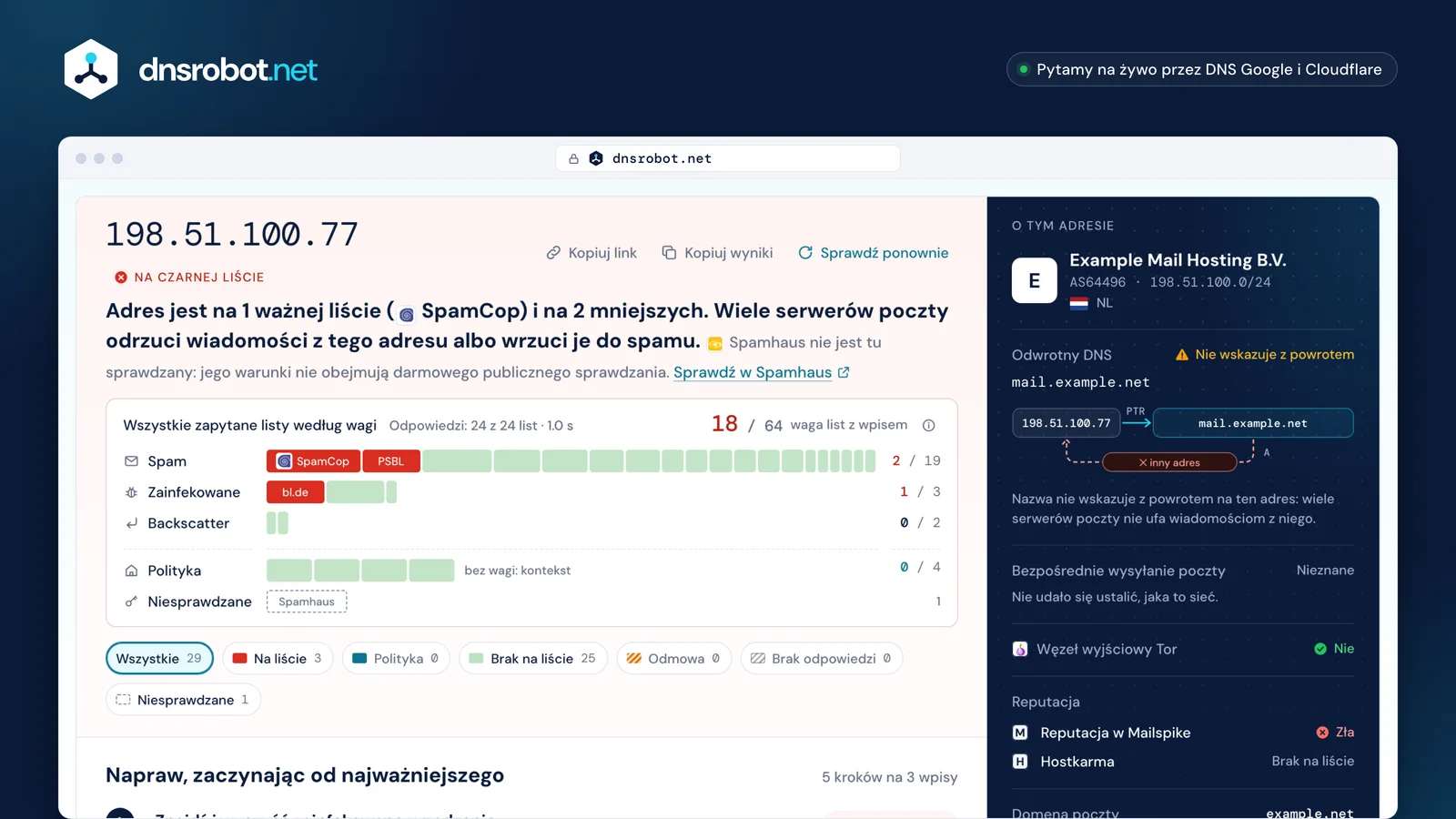Viewport: 1456px width, 819px height.
Task: Click the Złą reputation status for Mailspike
Action: click(x=1335, y=733)
